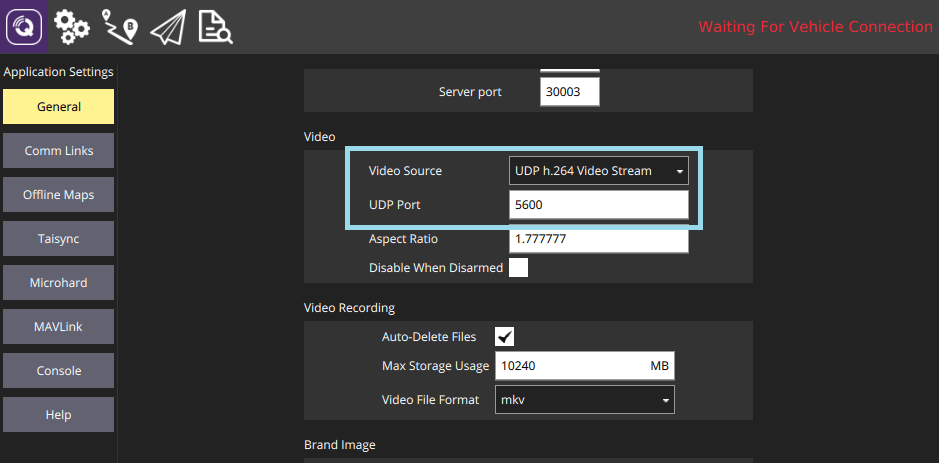Focus the Server port field
939x463 pixels.
[570, 92]
